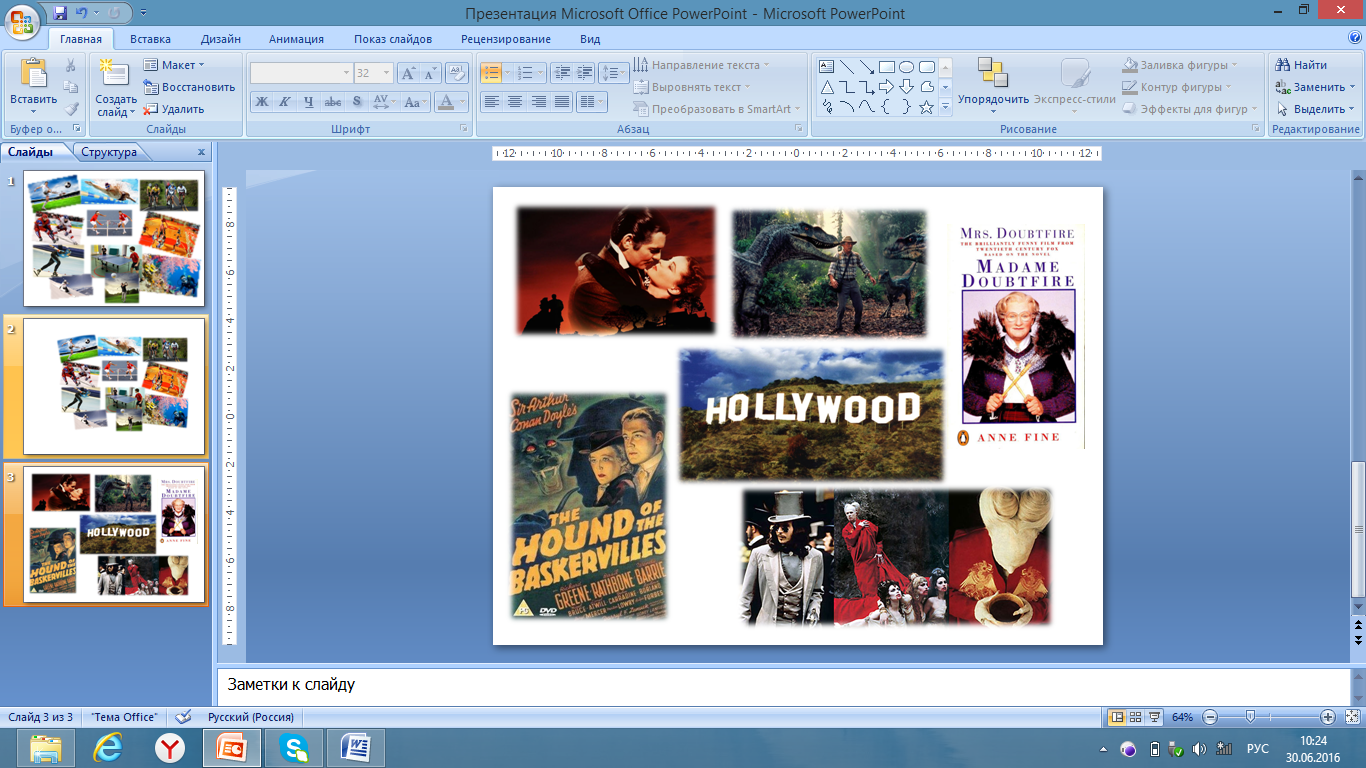
Task: Select the right arrow block shape
Action: (x=886, y=87)
